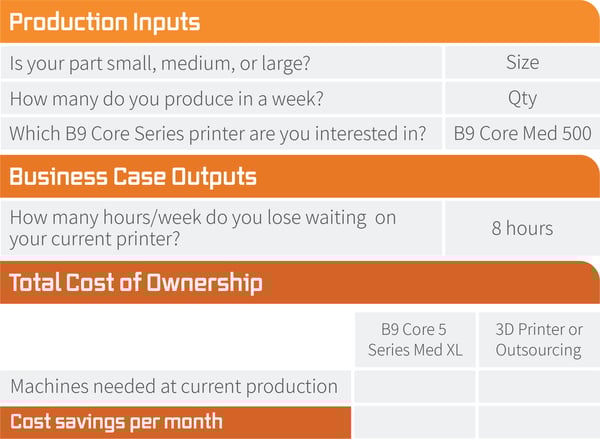600x439 pixels.
Task: Select the Size input cell
Action: pos(523,62)
